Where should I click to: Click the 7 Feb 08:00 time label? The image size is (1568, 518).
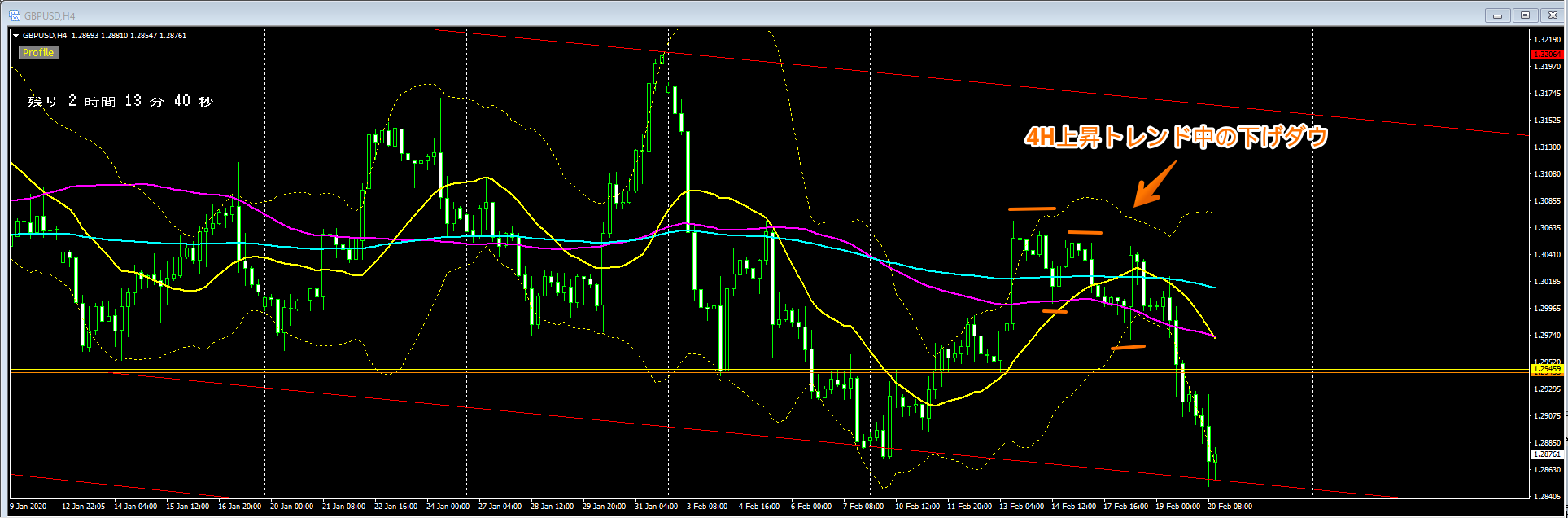point(863,507)
